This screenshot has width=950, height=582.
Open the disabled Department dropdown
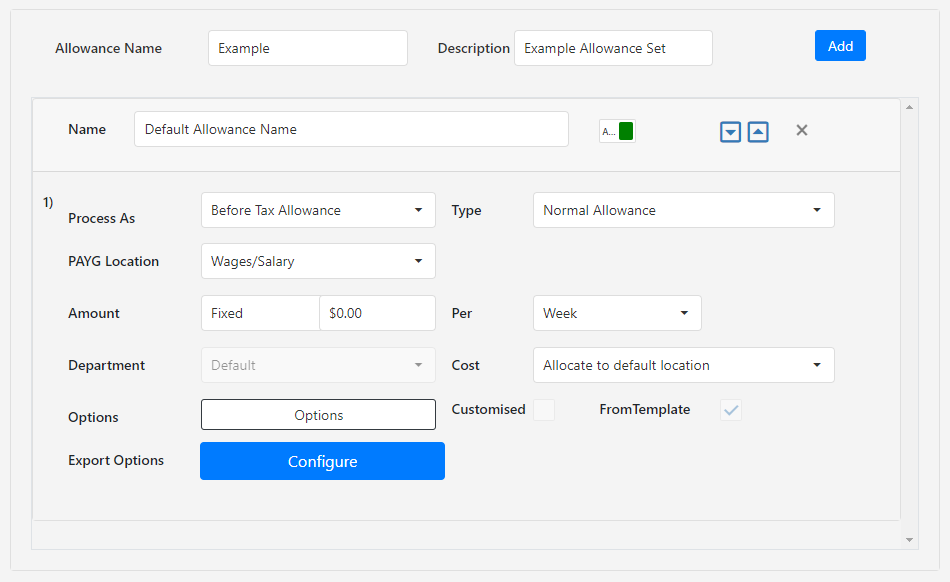318,365
